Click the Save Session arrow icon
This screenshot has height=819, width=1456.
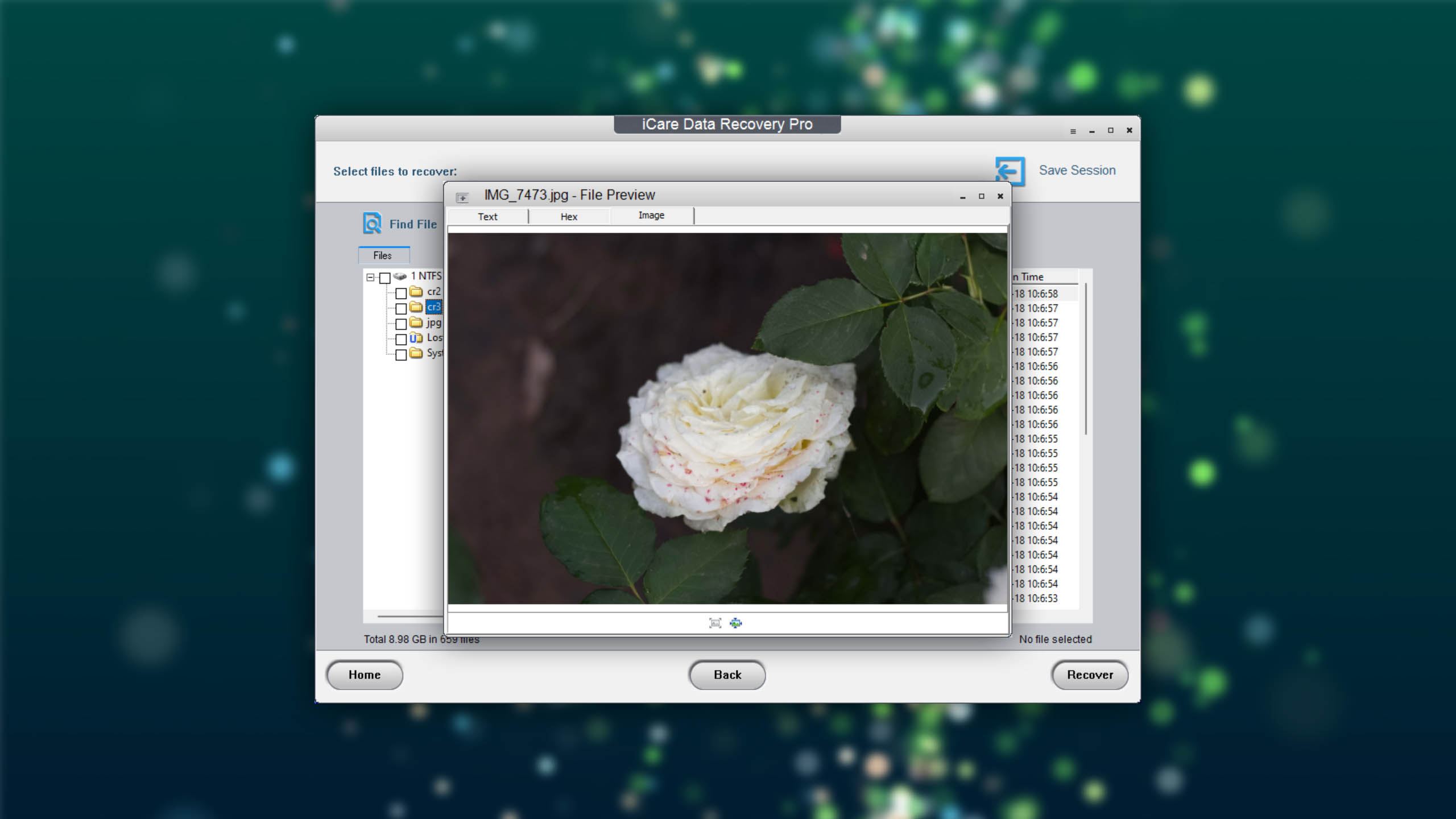1010,171
